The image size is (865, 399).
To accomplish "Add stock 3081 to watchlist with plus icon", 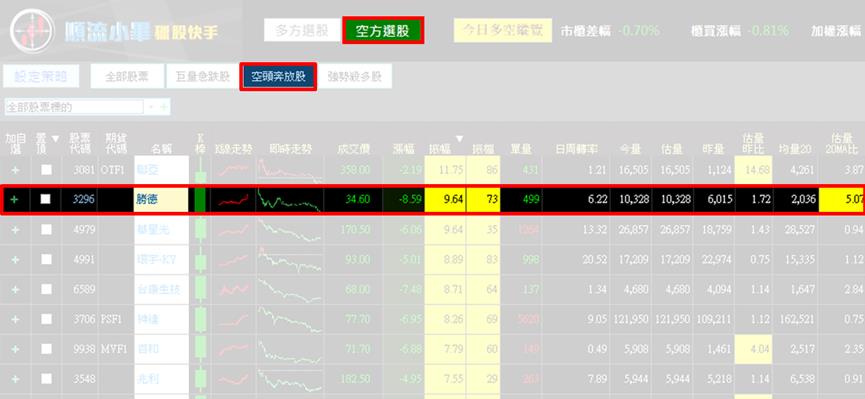I will [x=15, y=169].
